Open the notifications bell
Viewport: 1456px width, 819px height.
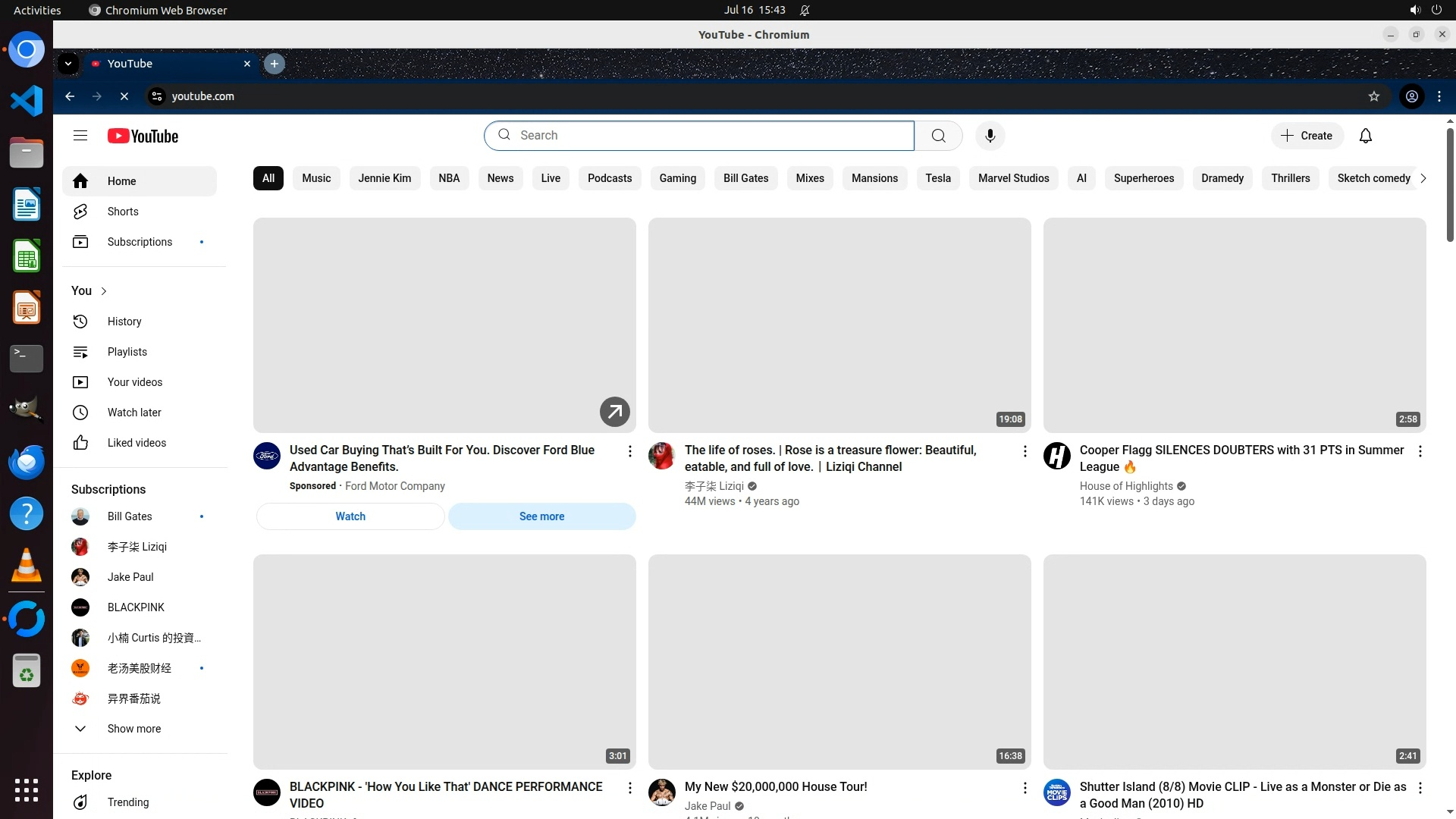click(x=1365, y=136)
